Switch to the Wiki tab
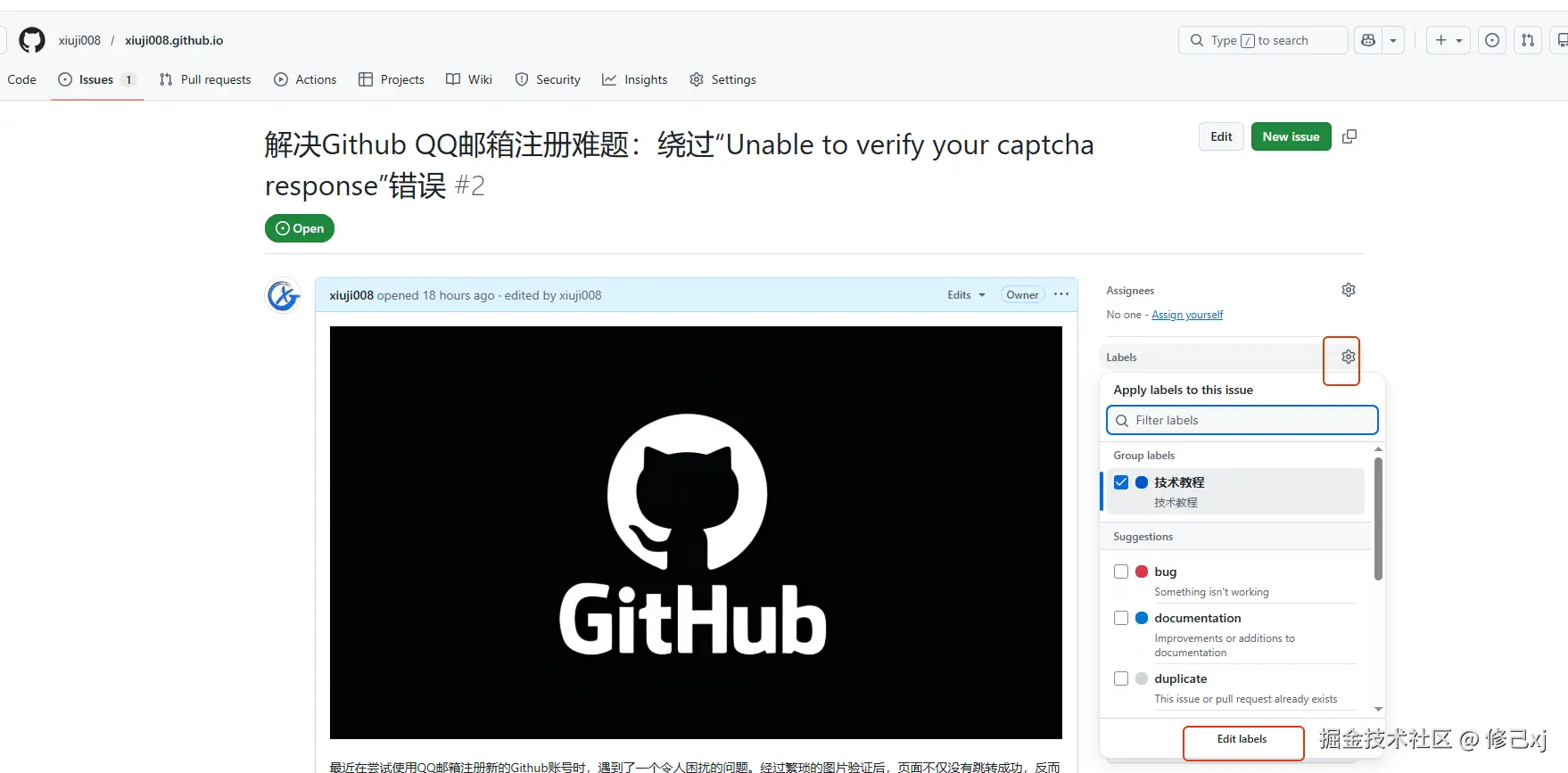Screen dimensions: 1568x773 pyautogui.click(x=469, y=79)
